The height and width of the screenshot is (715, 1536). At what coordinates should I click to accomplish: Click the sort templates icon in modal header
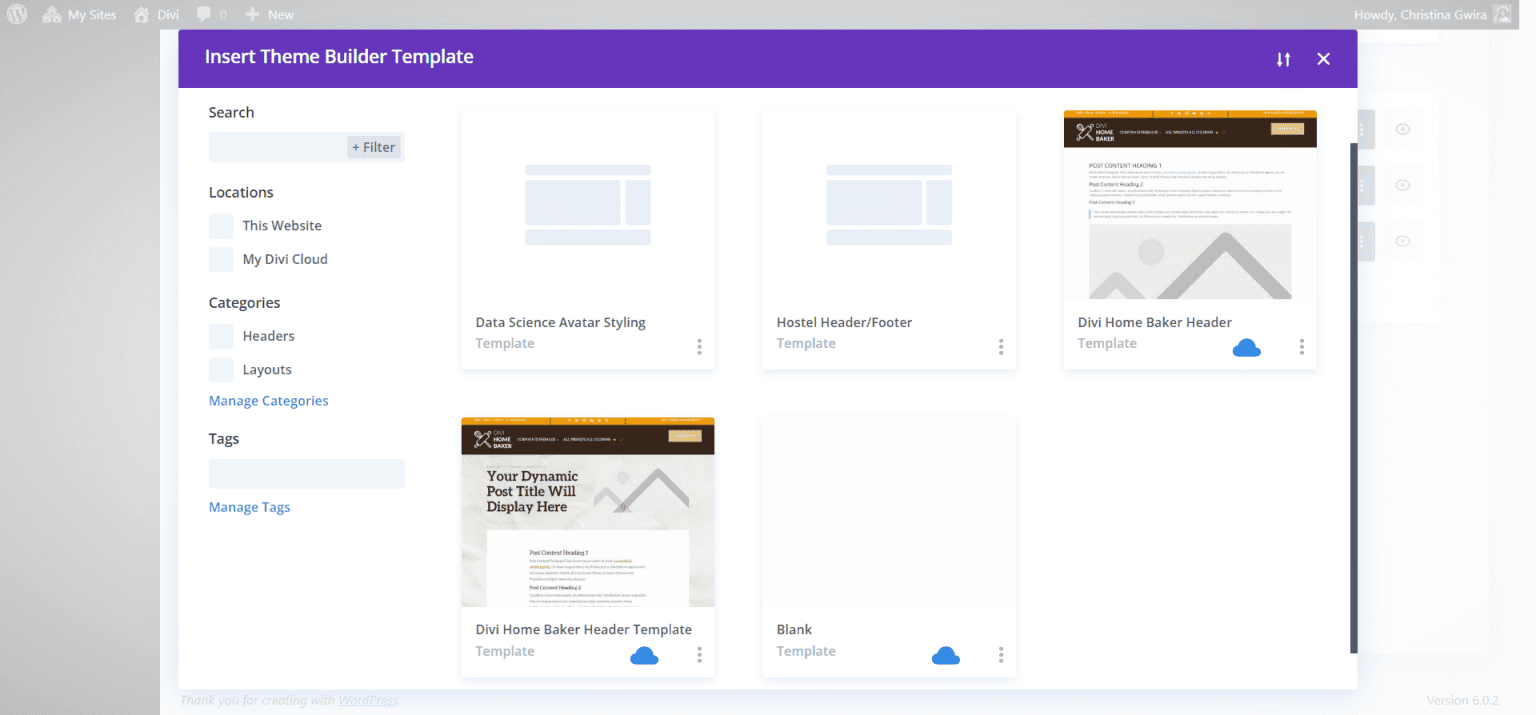tap(1283, 59)
